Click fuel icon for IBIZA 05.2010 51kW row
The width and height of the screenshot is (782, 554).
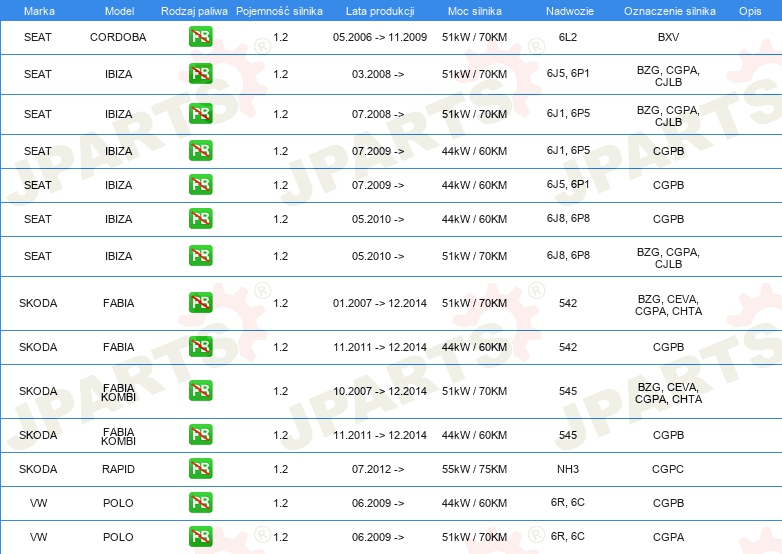pyautogui.click(x=200, y=255)
